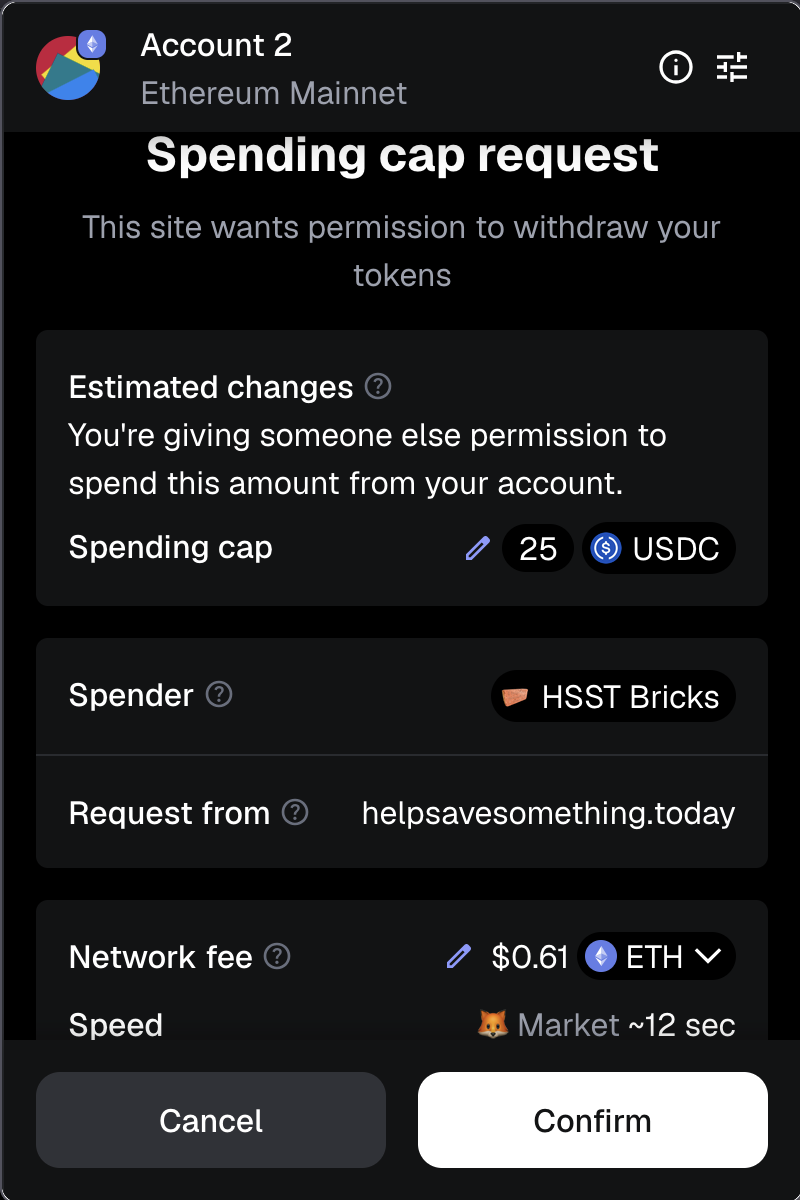Click the Market speed label
Viewport: 800px width, 1200px height.
click(568, 1025)
